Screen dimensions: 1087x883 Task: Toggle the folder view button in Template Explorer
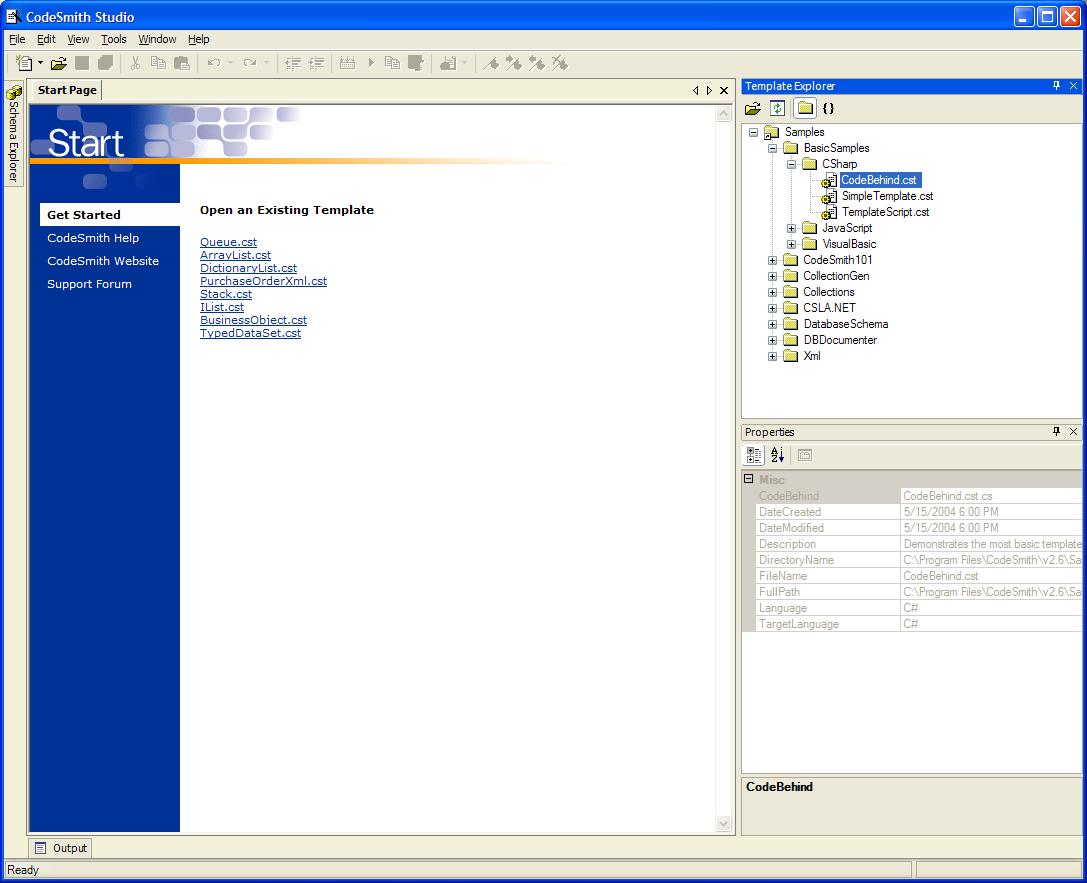[805, 108]
